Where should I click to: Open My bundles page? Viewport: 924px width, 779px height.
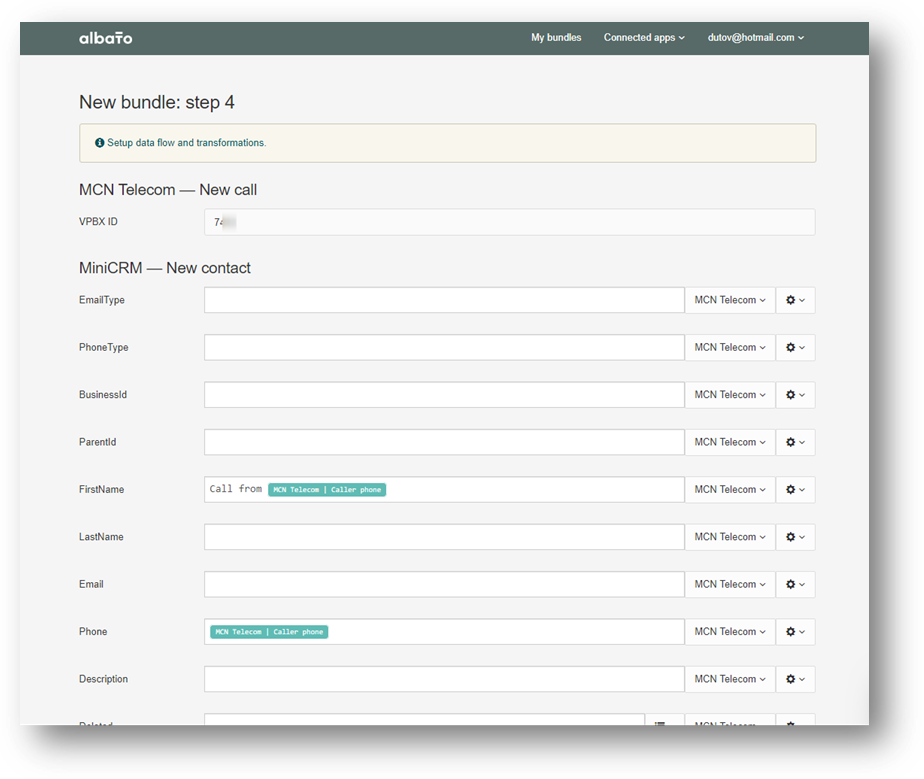pos(556,37)
